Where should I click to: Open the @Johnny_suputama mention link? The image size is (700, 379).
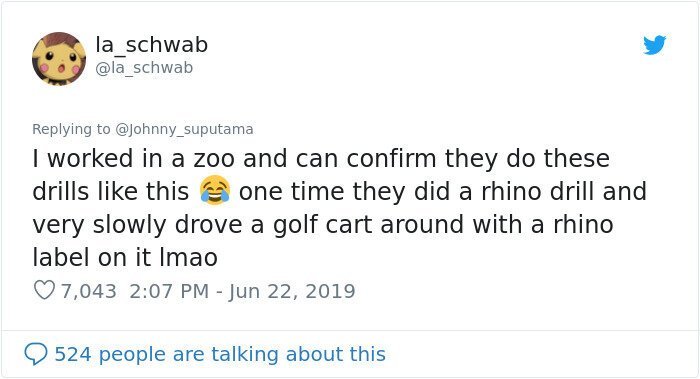pos(184,129)
